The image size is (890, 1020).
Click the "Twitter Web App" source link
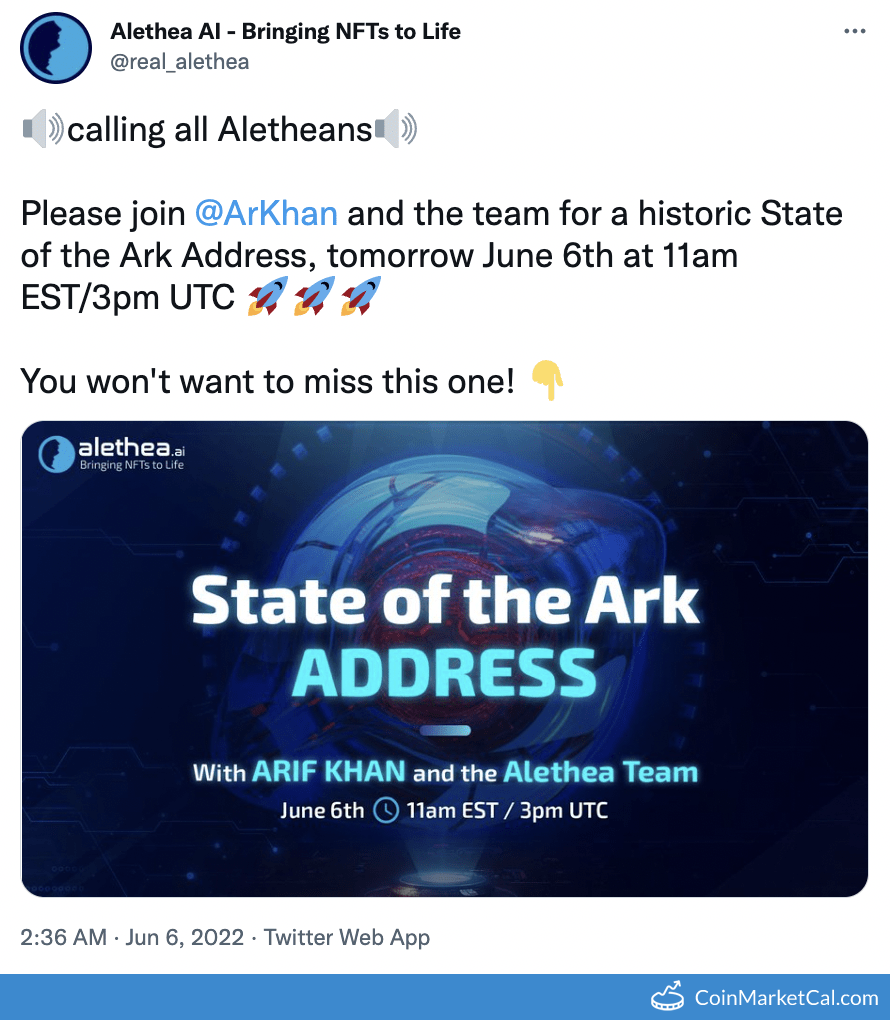346,937
